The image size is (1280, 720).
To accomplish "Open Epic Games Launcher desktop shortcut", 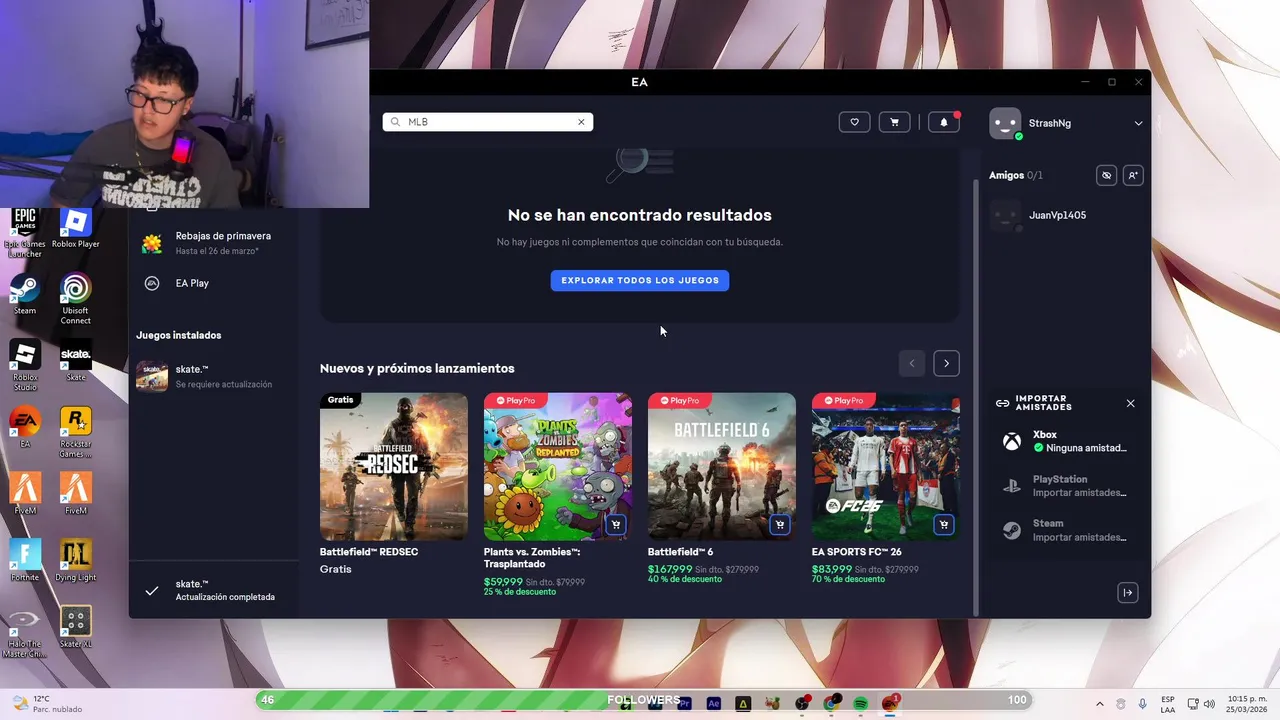I will [x=25, y=234].
